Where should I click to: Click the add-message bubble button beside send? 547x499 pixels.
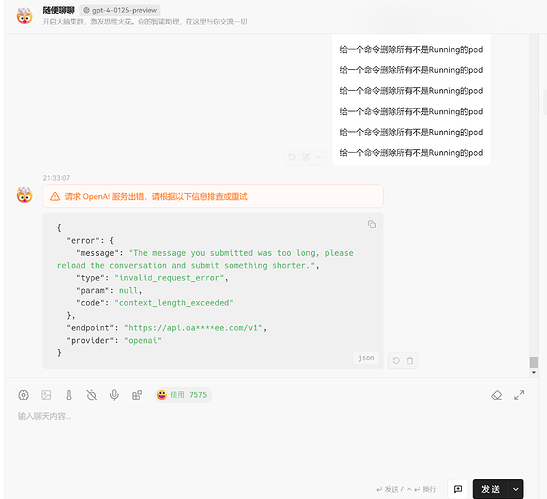click(458, 489)
